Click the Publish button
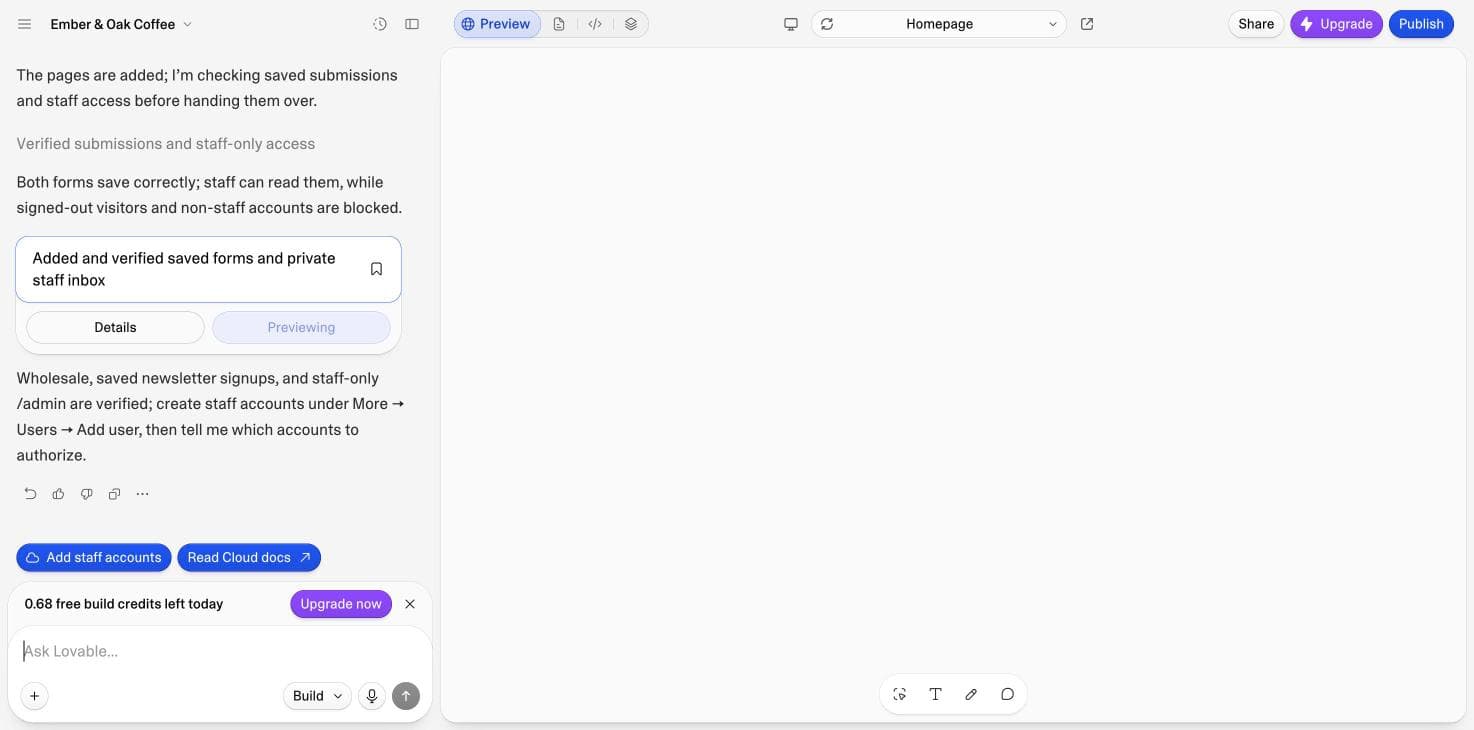This screenshot has height=730, width=1474. (x=1421, y=24)
